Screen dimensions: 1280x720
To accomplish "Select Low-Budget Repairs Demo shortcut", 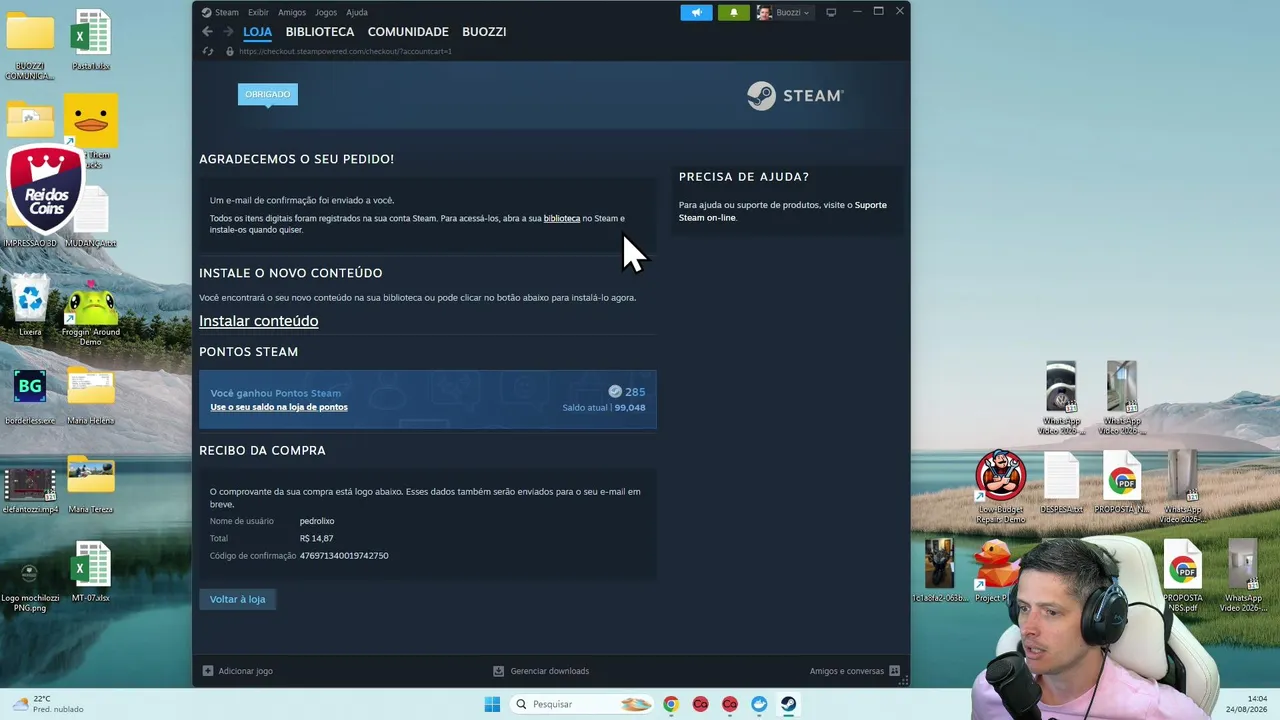I will (1001, 487).
